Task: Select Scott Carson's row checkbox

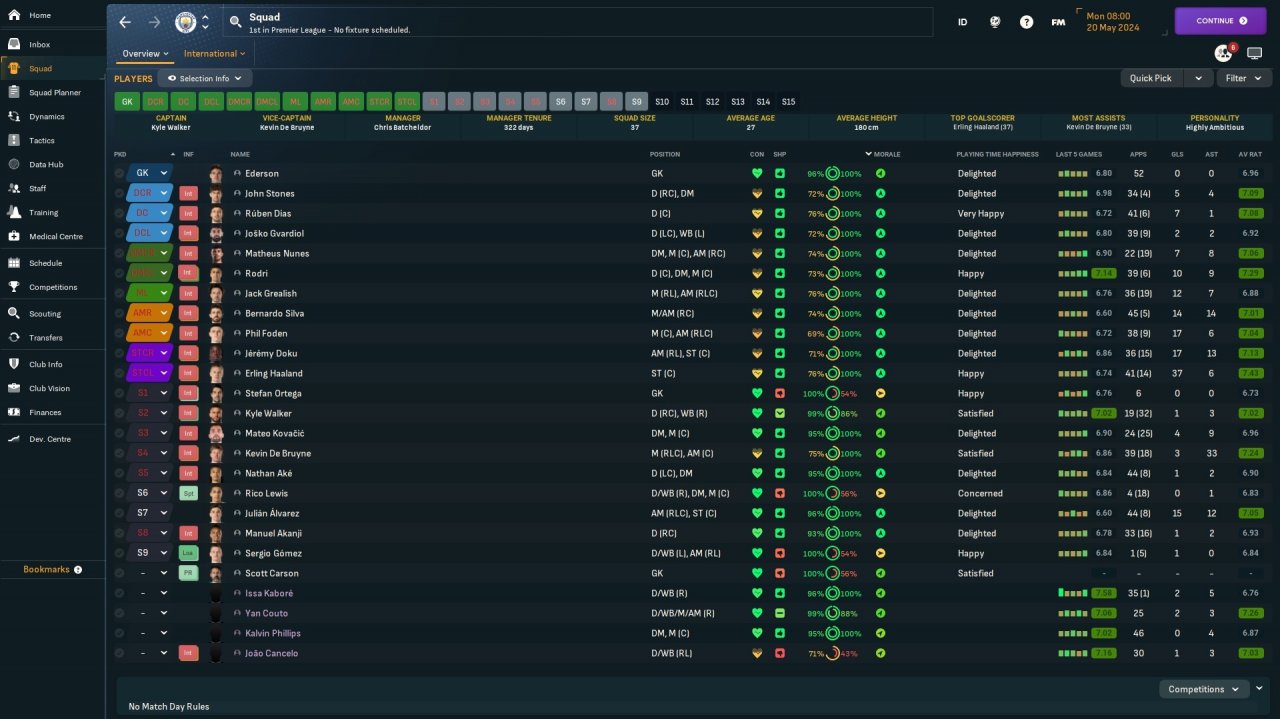Action: [x=119, y=573]
